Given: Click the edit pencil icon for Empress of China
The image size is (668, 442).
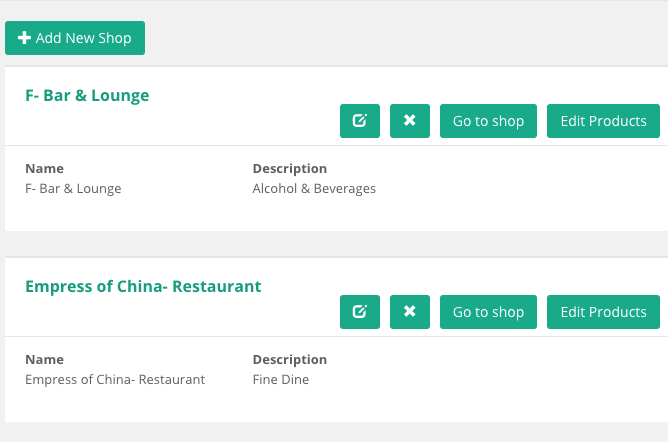Looking at the screenshot, I should pos(360,312).
